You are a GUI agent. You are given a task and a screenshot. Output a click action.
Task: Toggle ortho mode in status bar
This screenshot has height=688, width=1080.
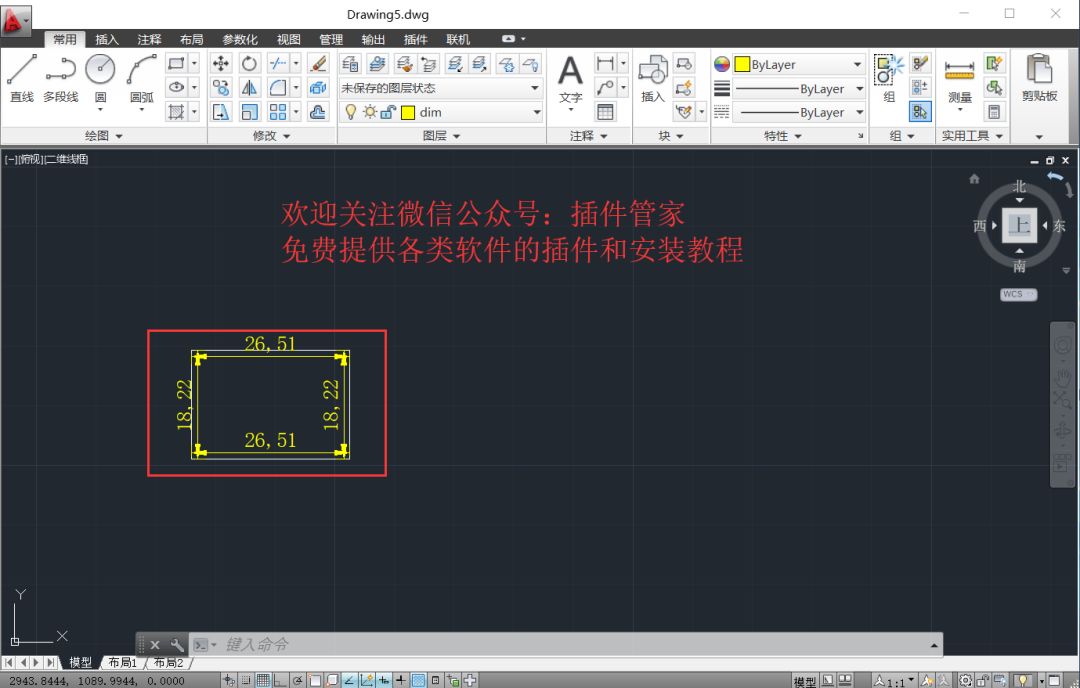(280, 680)
